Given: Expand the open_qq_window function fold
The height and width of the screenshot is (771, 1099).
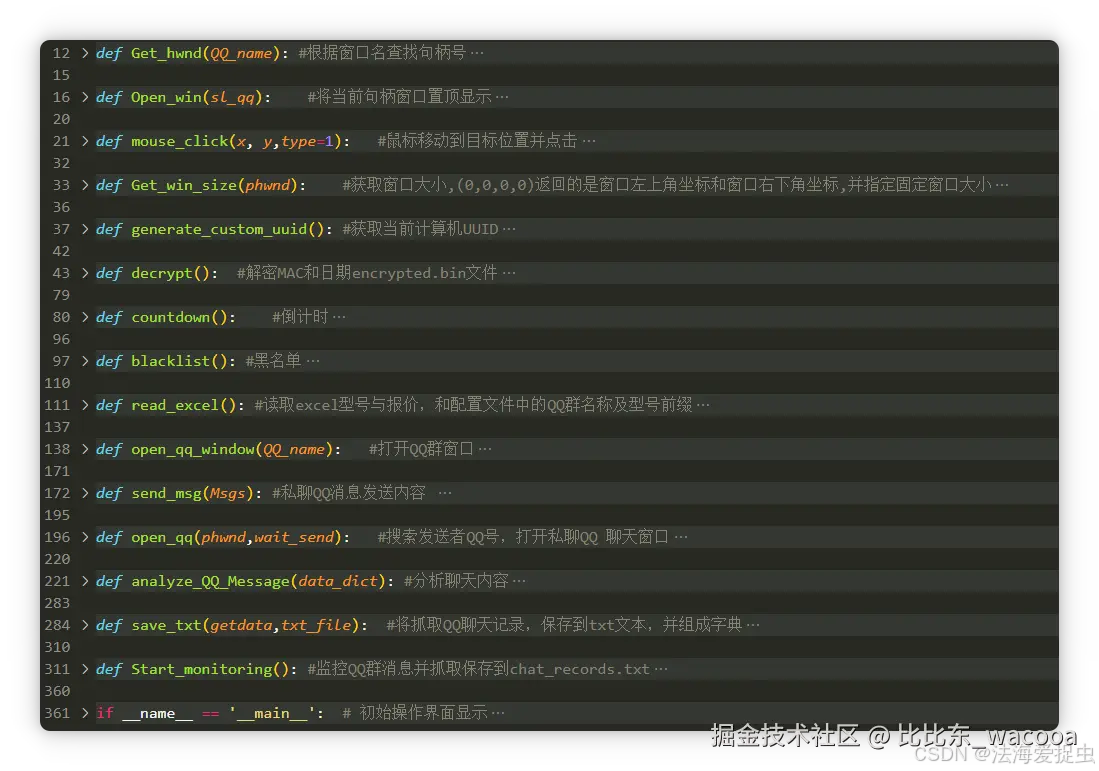Looking at the screenshot, I should tap(85, 449).
